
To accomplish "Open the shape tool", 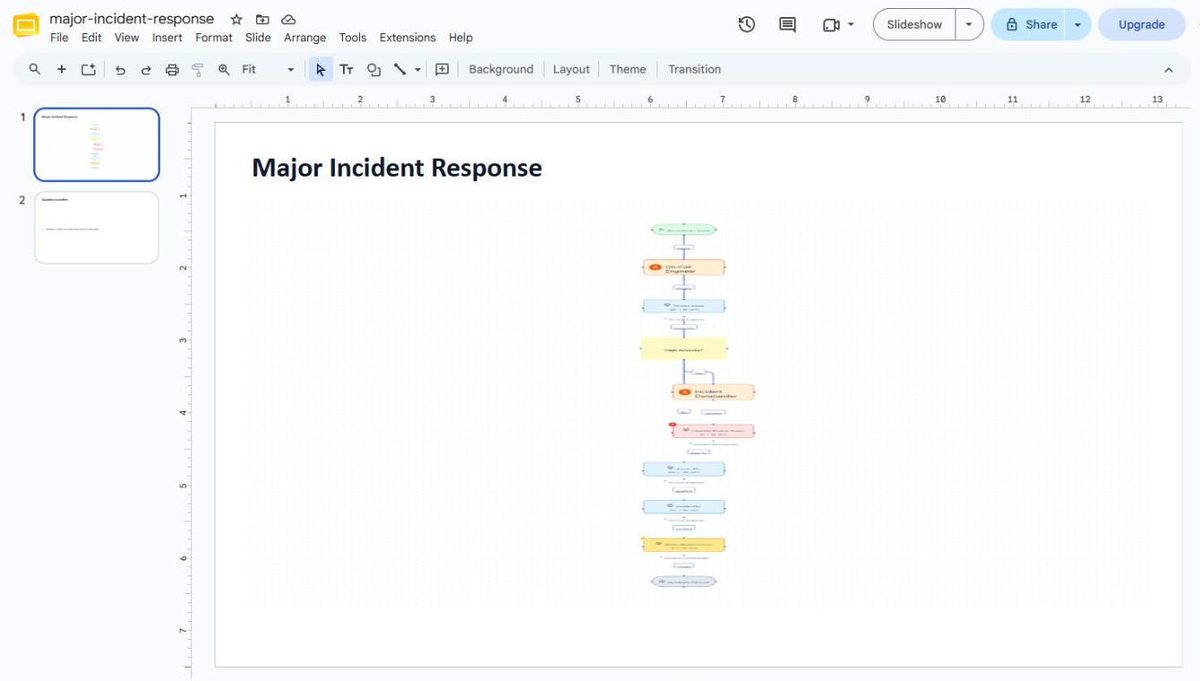I will [373, 69].
